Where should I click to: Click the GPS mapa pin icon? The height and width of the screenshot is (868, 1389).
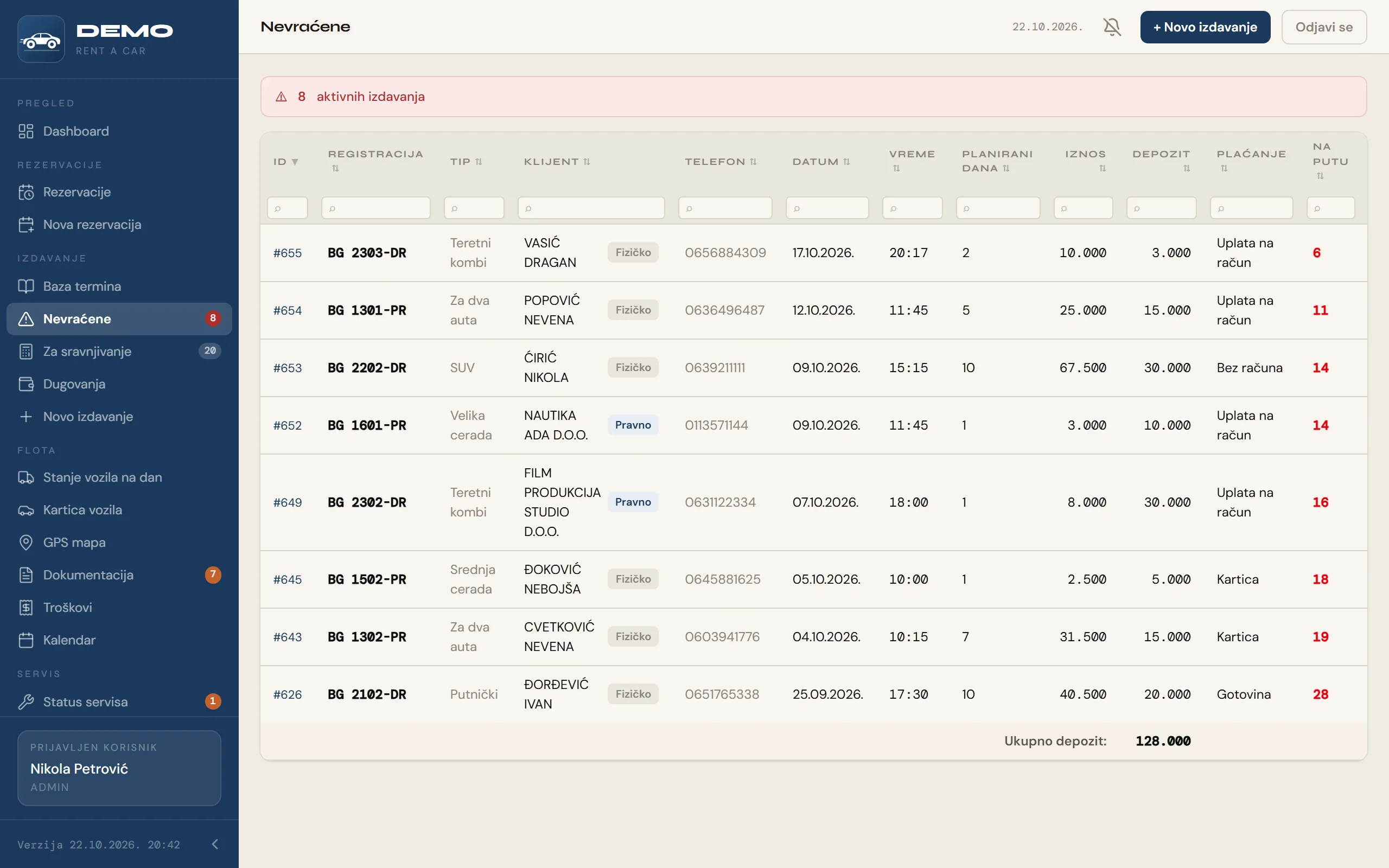[26, 542]
